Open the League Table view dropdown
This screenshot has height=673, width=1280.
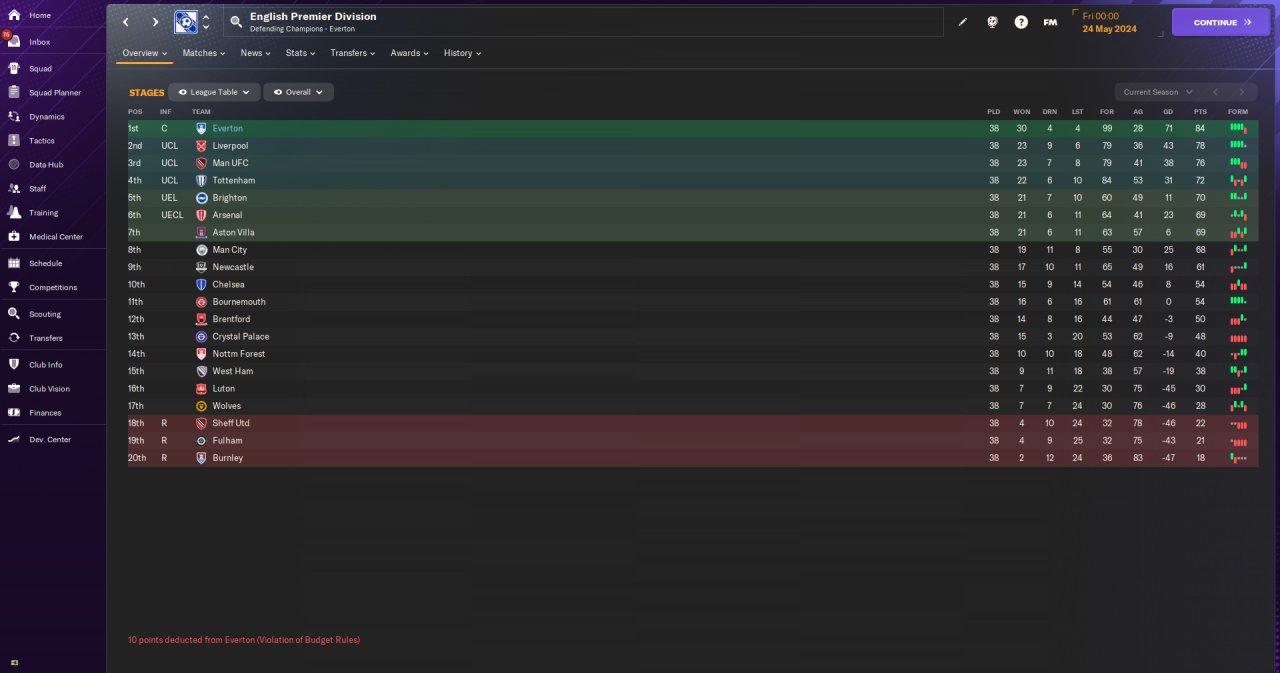[214, 92]
